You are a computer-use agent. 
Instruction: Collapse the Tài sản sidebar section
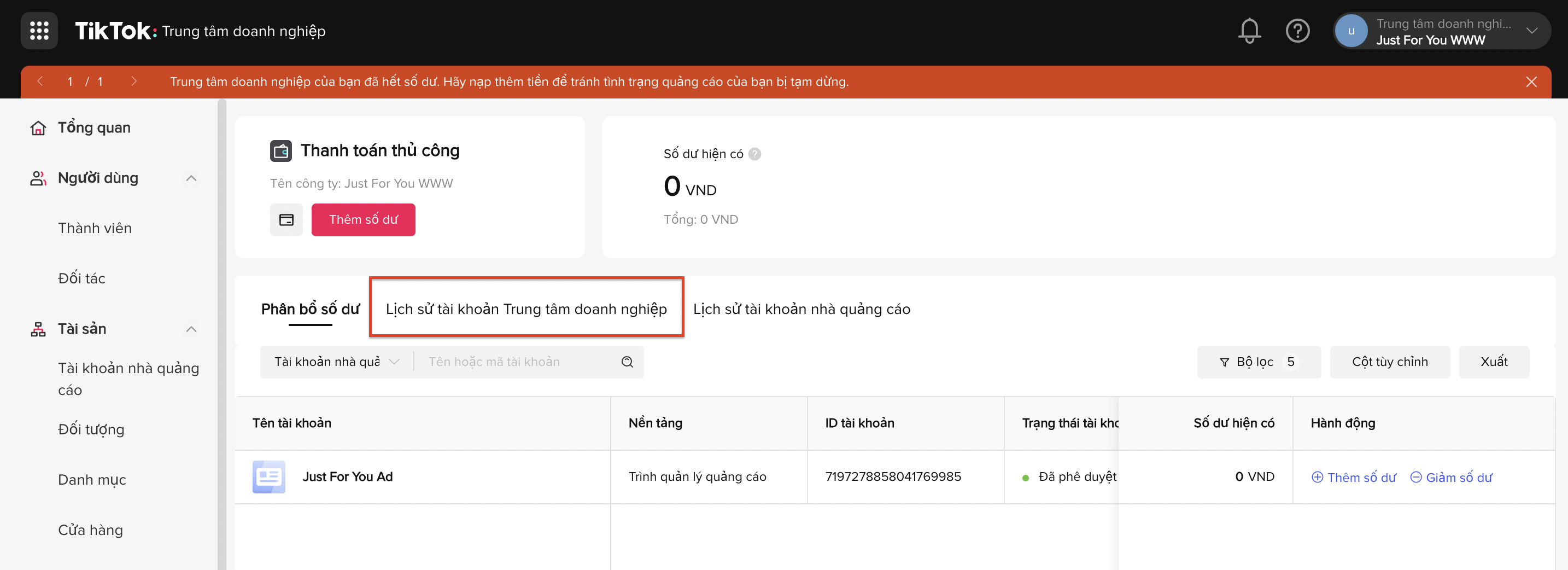(191, 329)
